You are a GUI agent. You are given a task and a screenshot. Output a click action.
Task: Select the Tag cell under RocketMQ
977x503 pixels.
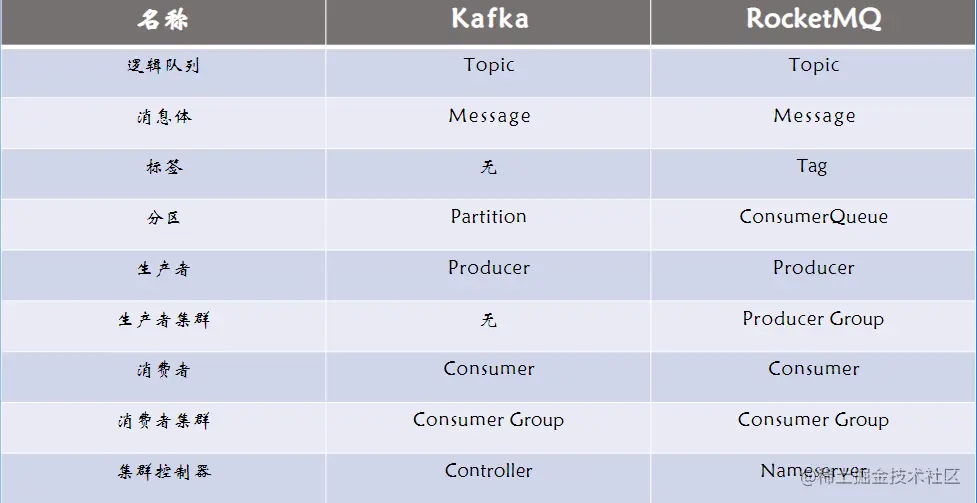[812, 167]
